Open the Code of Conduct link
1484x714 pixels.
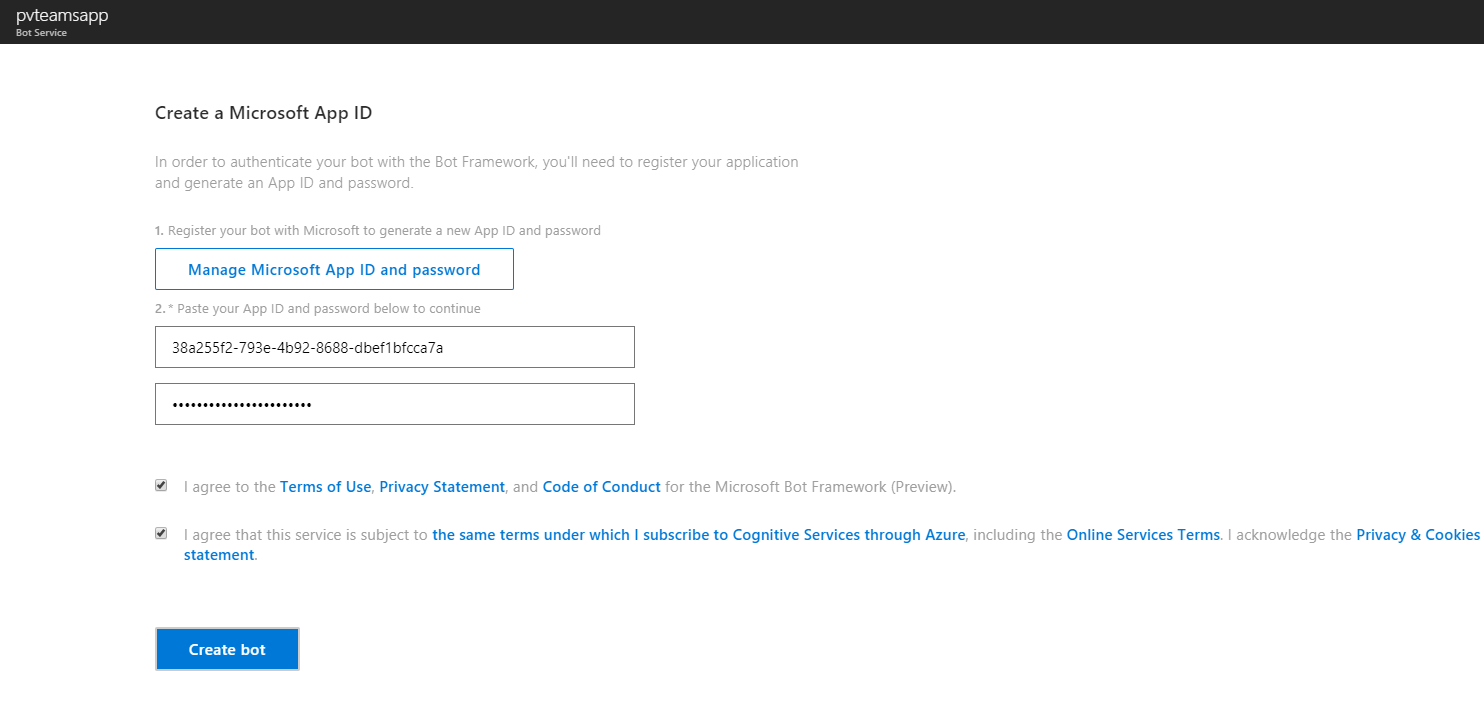point(601,487)
